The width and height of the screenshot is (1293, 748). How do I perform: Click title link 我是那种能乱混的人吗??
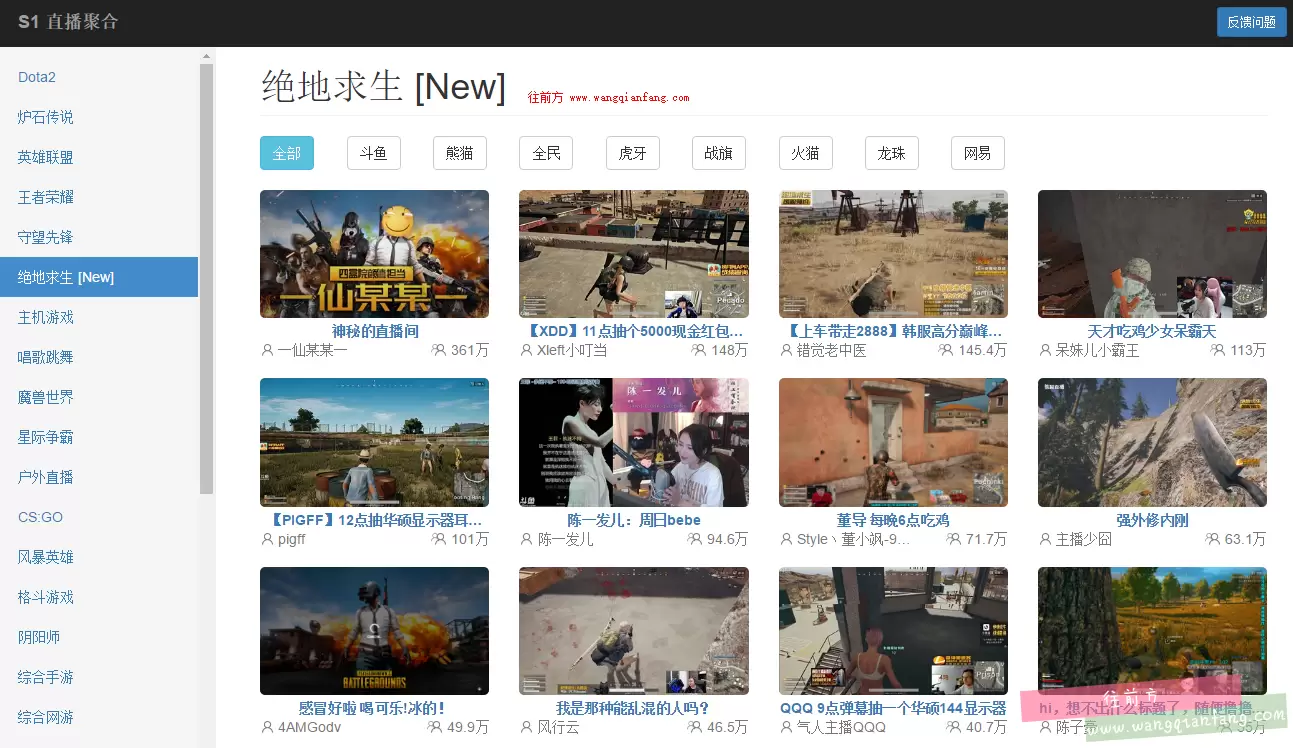(633, 708)
